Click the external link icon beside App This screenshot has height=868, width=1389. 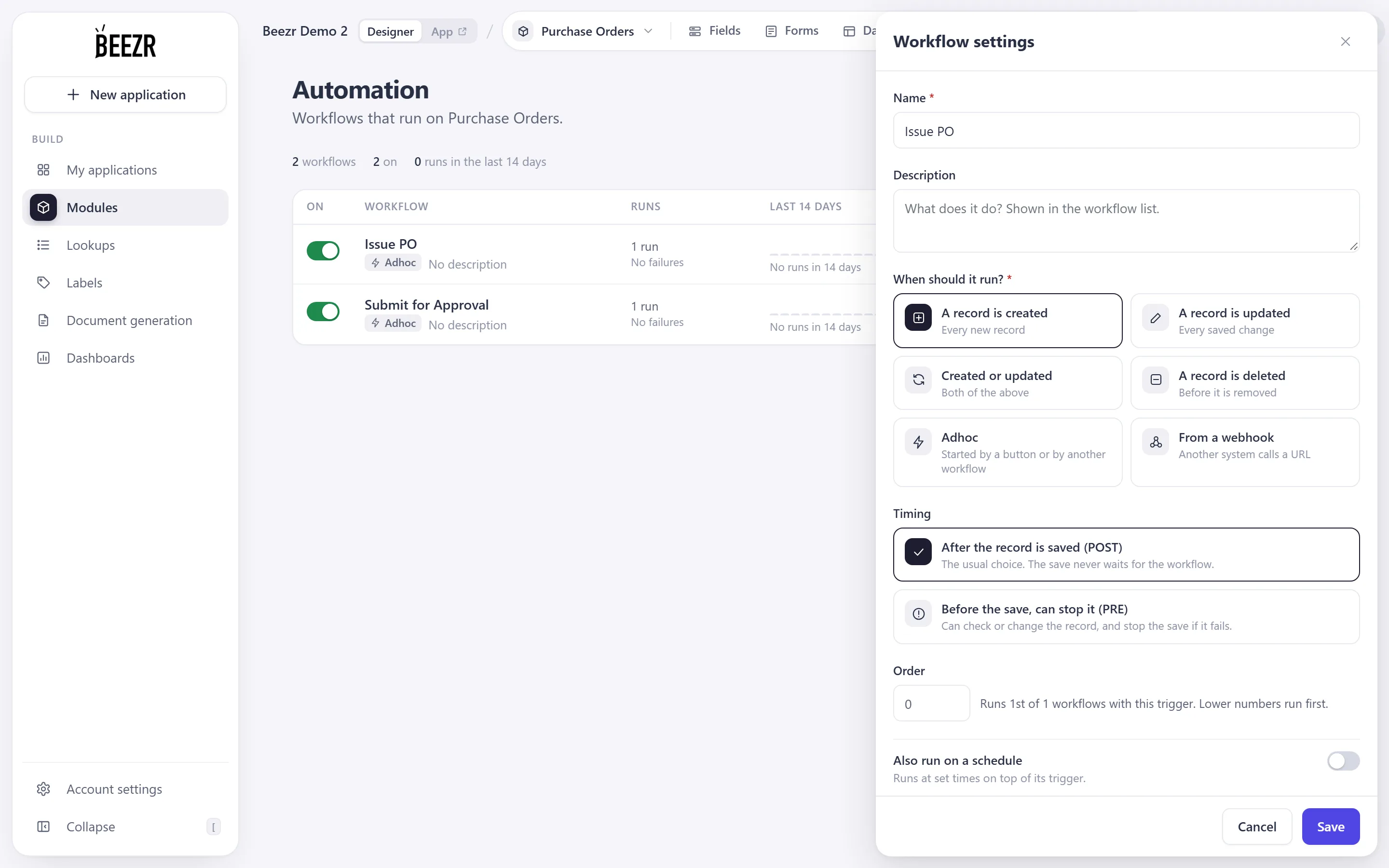pyautogui.click(x=463, y=31)
